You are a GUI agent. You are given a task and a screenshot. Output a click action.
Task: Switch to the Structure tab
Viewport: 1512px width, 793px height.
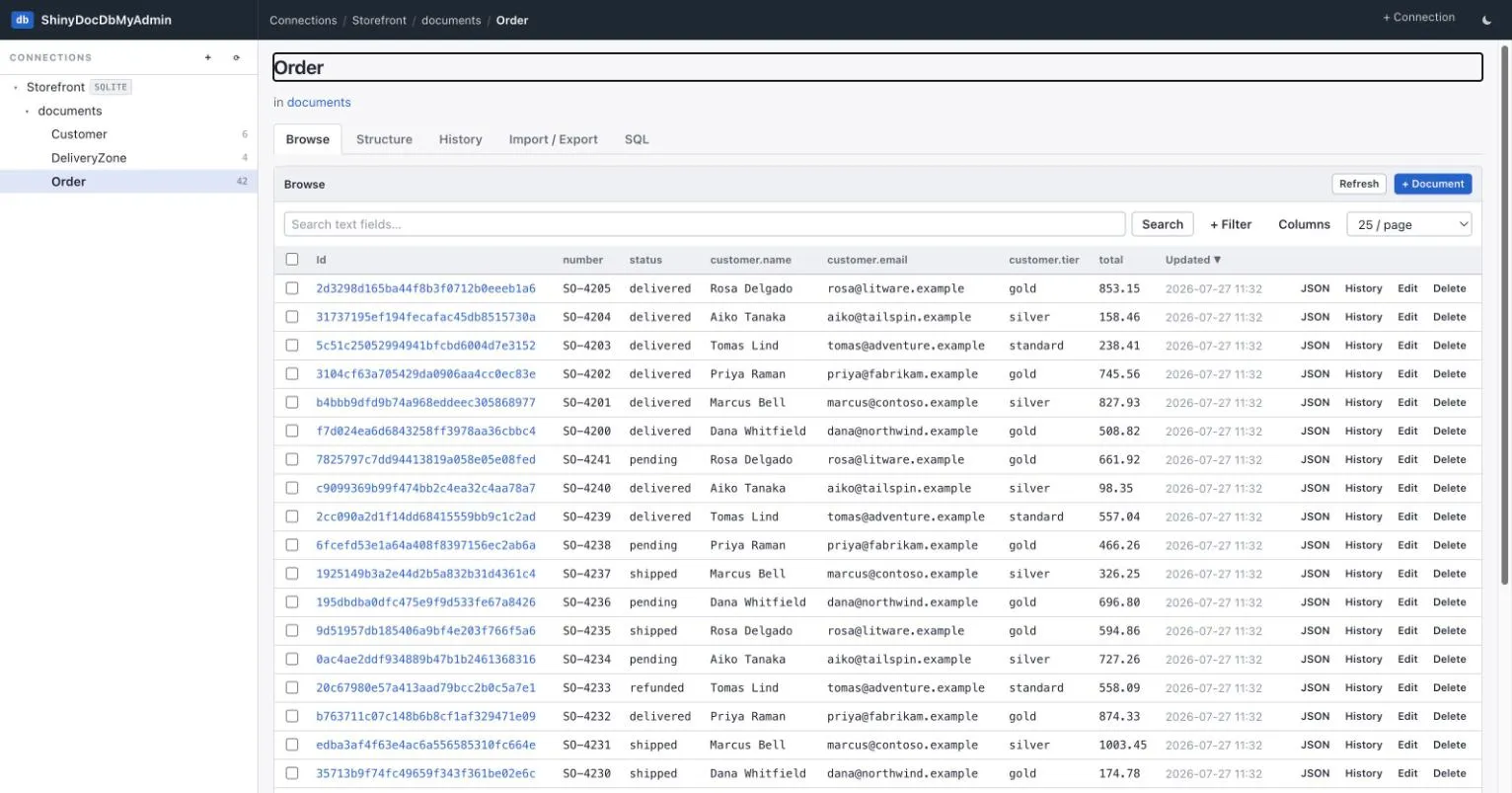[x=384, y=139]
